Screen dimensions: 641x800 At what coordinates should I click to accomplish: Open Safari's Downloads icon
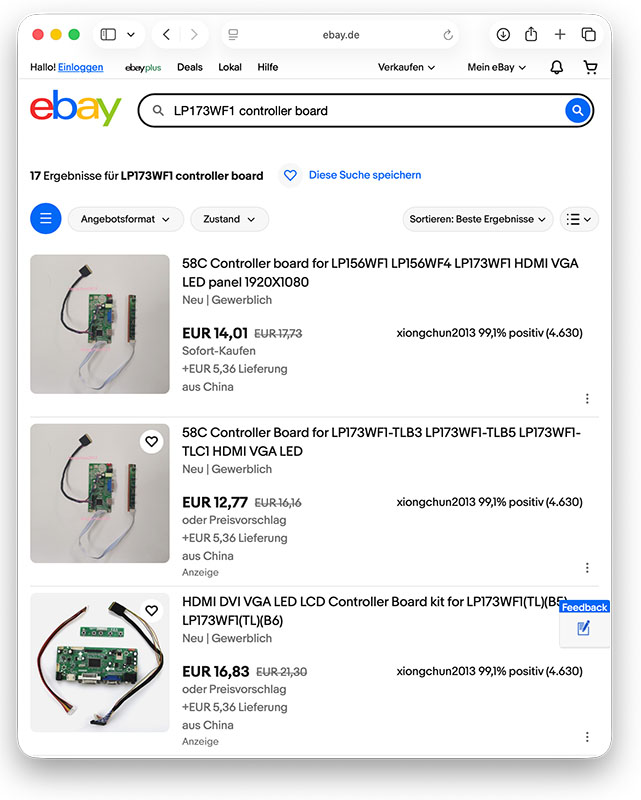pyautogui.click(x=503, y=33)
